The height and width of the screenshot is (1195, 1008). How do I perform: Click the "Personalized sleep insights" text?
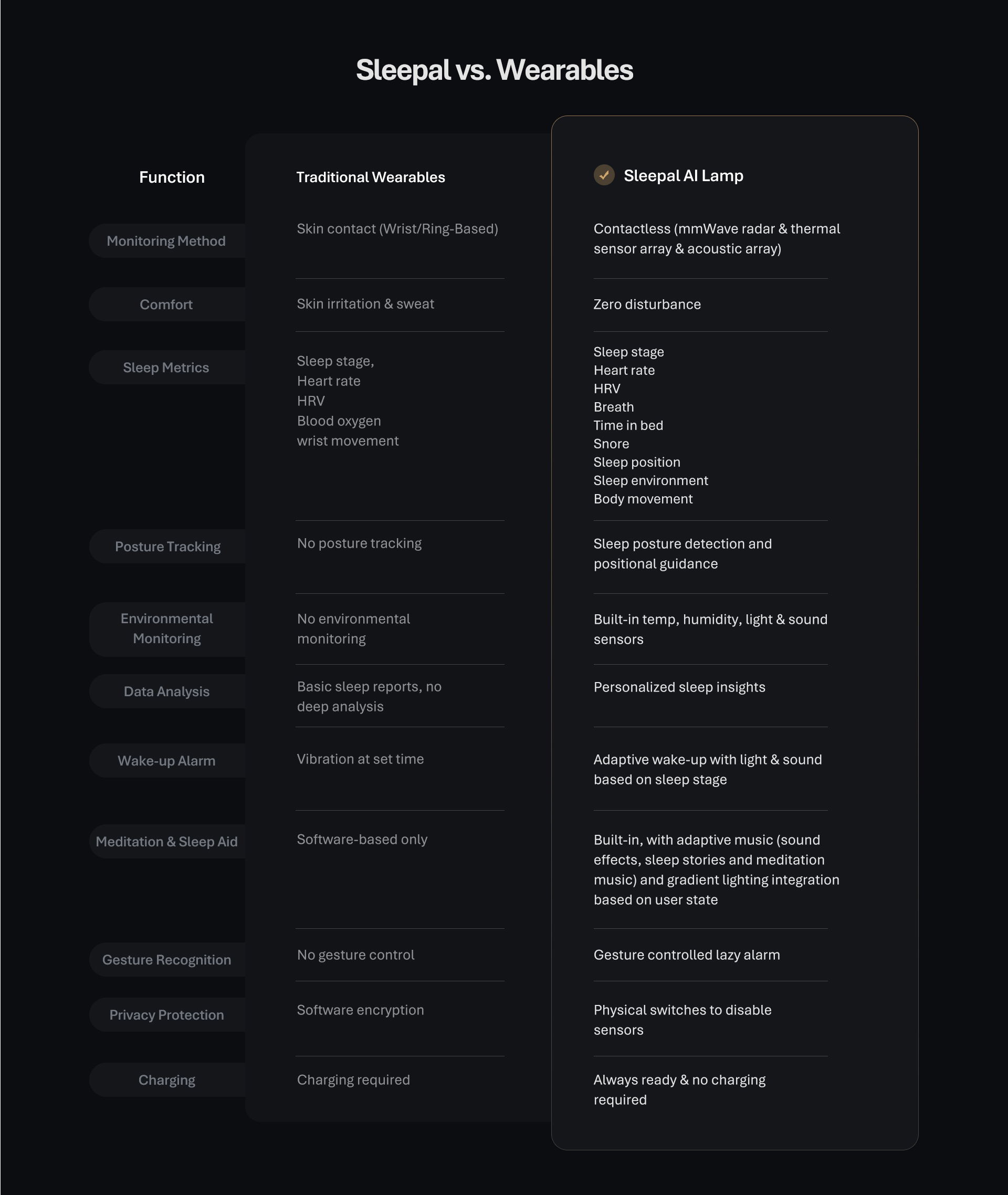click(x=679, y=687)
